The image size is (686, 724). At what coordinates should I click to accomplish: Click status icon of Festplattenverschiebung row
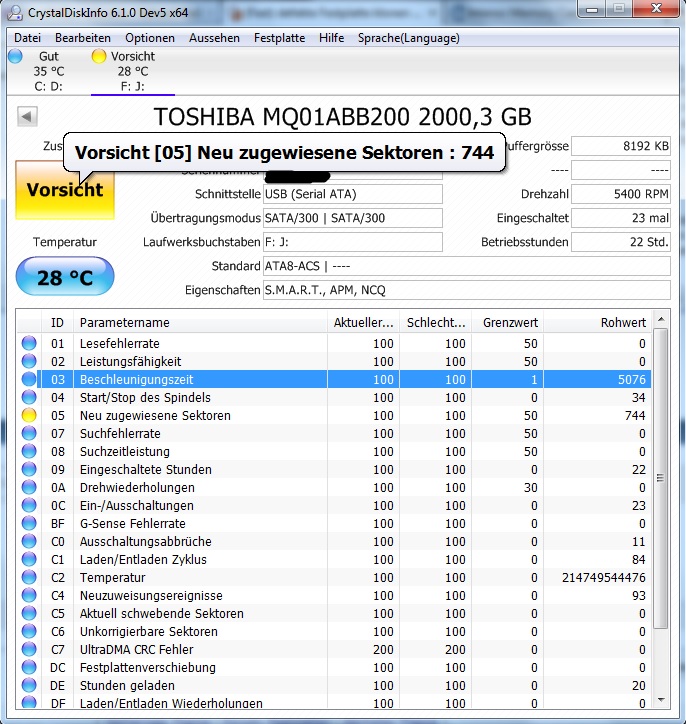pos(29,667)
